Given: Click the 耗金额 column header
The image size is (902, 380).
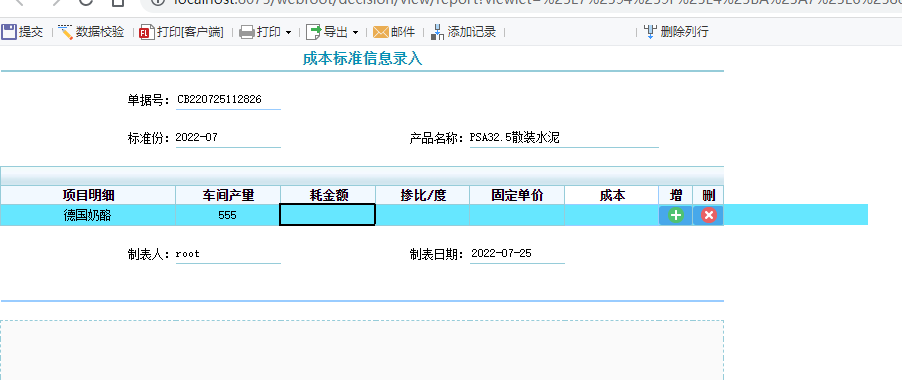Looking at the screenshot, I should (328, 195).
